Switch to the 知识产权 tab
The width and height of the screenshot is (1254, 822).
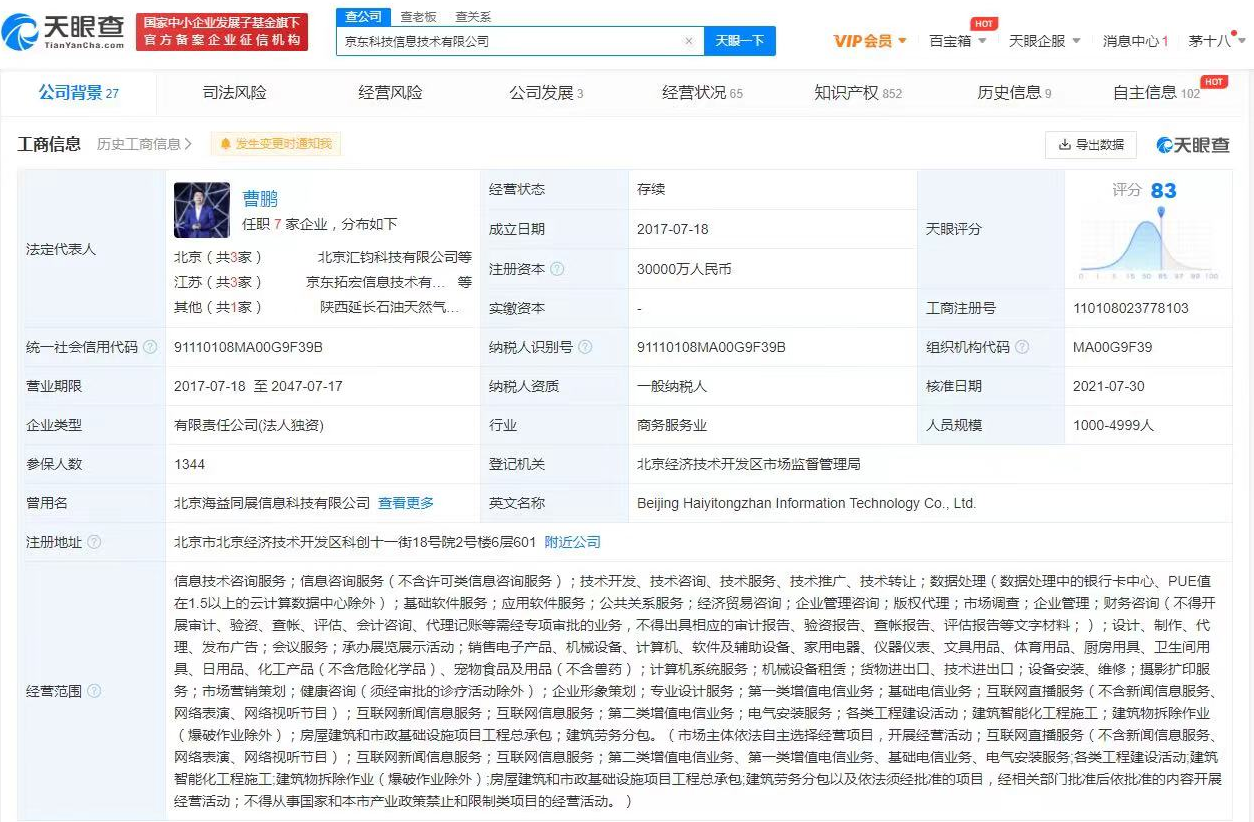[858, 93]
